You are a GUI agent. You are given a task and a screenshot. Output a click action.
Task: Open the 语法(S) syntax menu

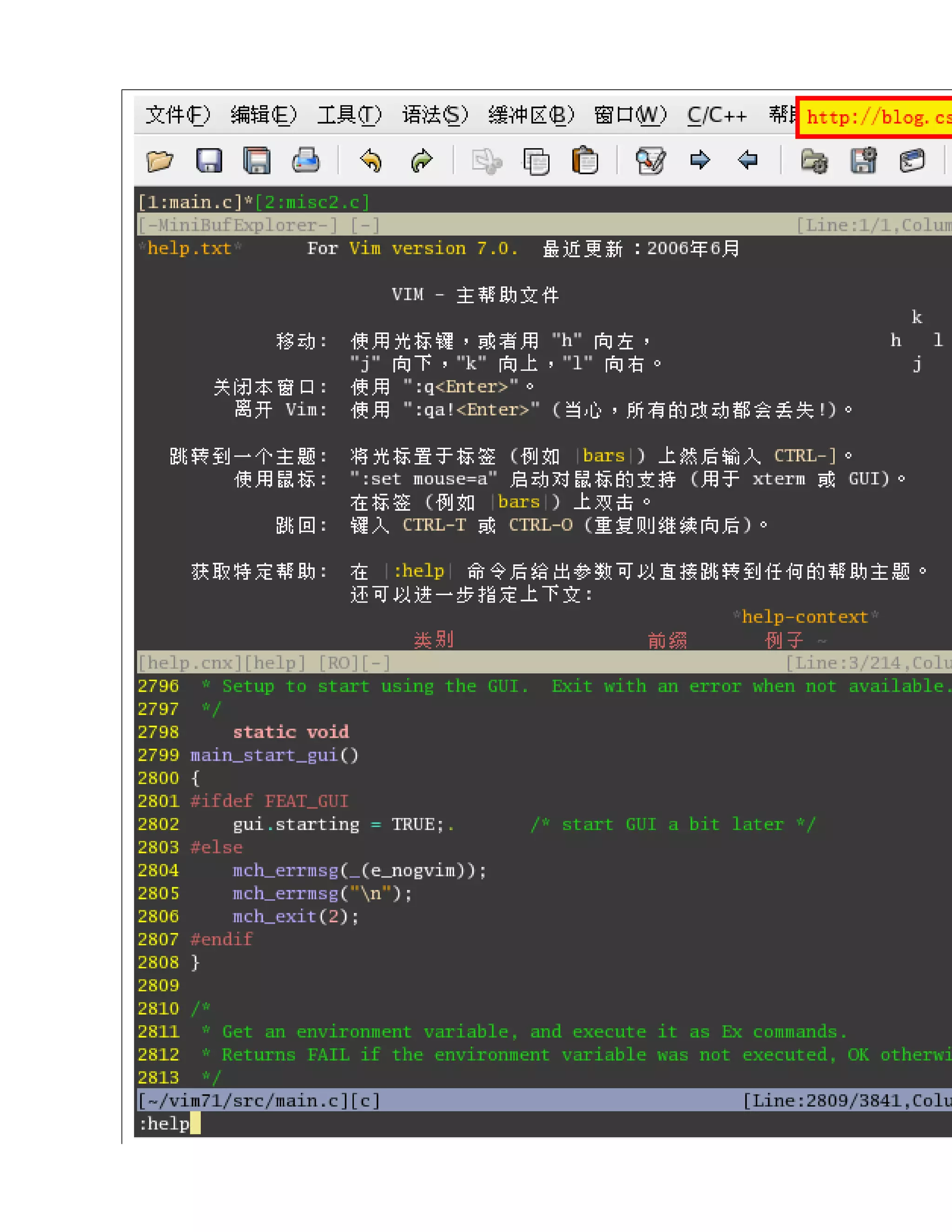(435, 115)
